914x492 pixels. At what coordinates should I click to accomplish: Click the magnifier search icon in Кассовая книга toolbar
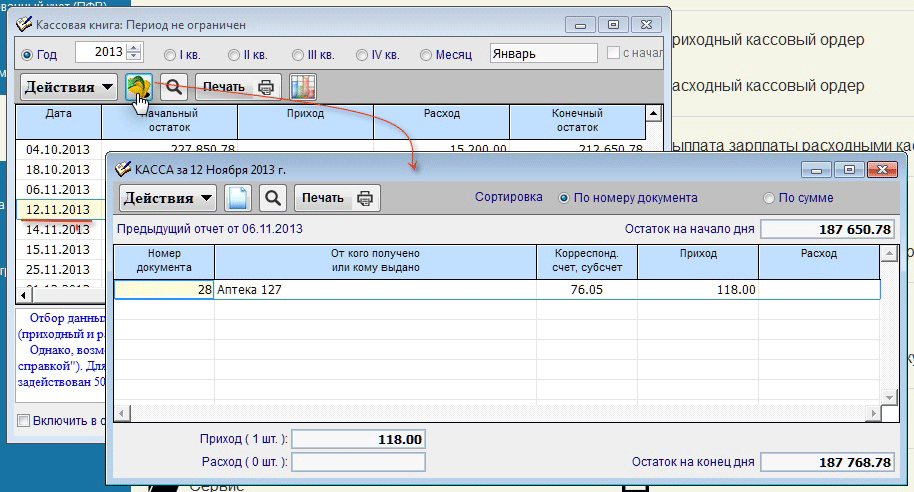coord(174,87)
